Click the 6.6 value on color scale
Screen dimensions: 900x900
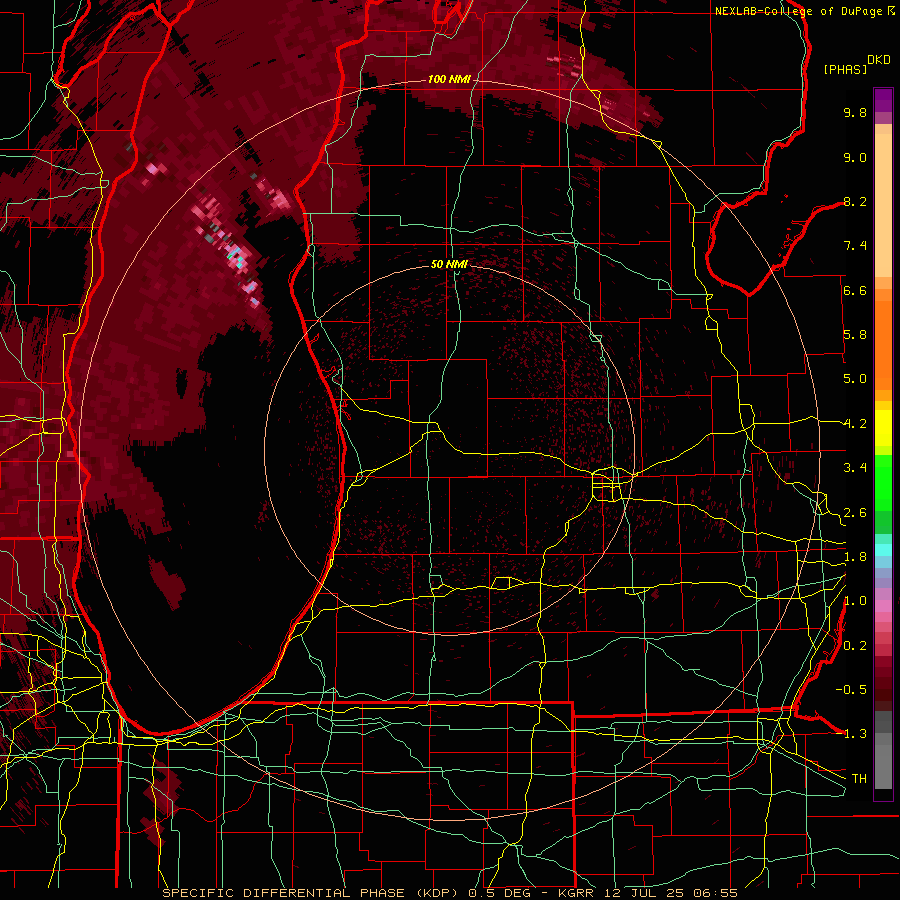click(855, 290)
